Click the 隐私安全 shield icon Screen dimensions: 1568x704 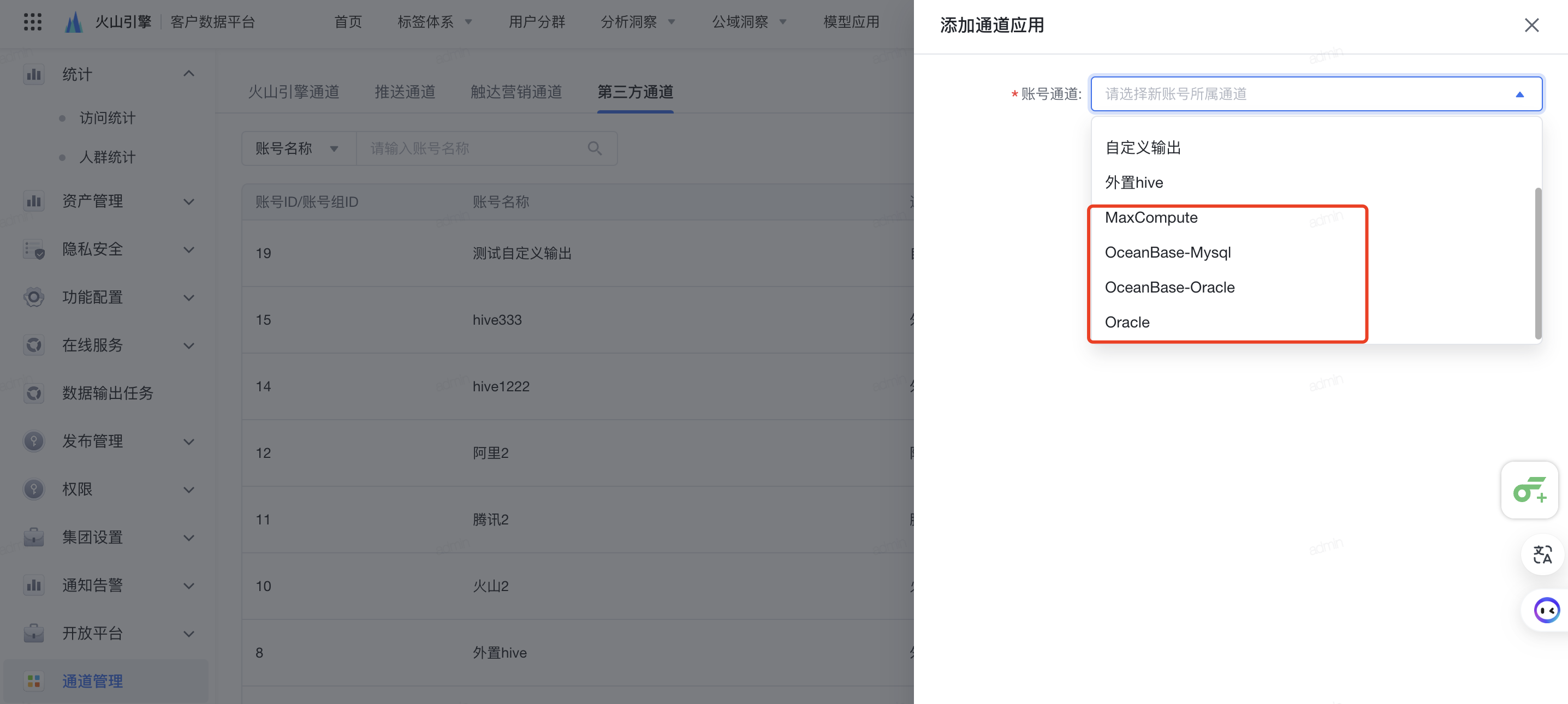[x=33, y=249]
